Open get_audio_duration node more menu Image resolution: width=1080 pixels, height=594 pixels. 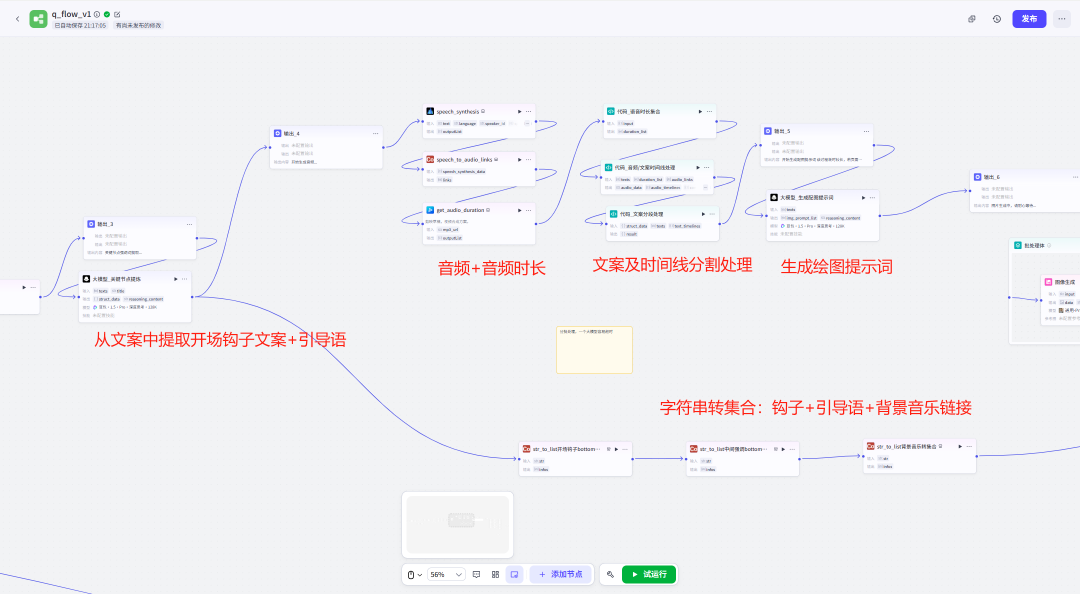pyautogui.click(x=529, y=210)
